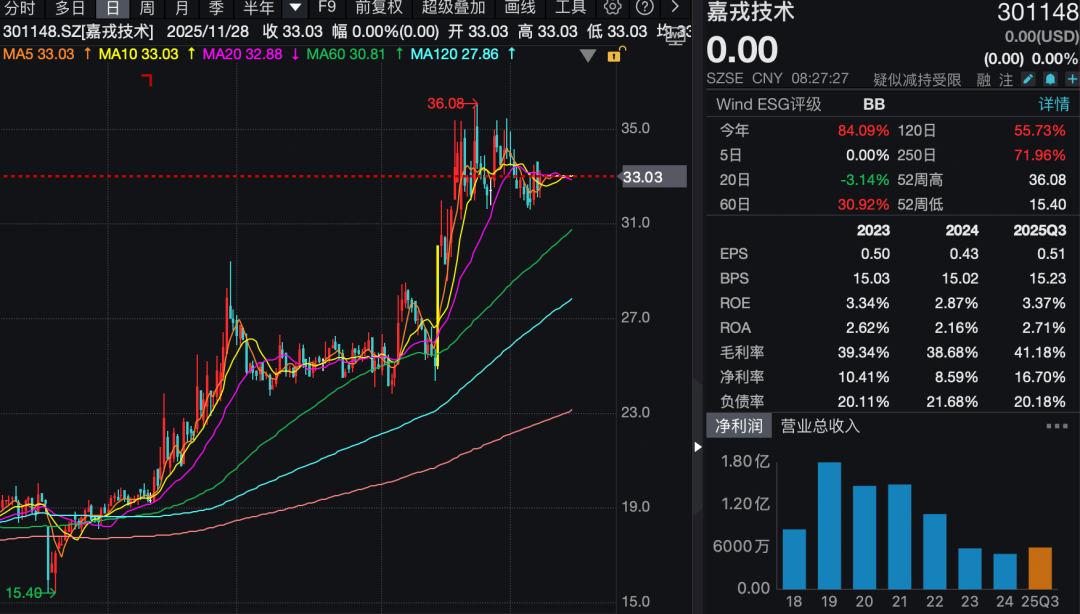Open the period dropdown arrow after 半年

pos(295,7)
